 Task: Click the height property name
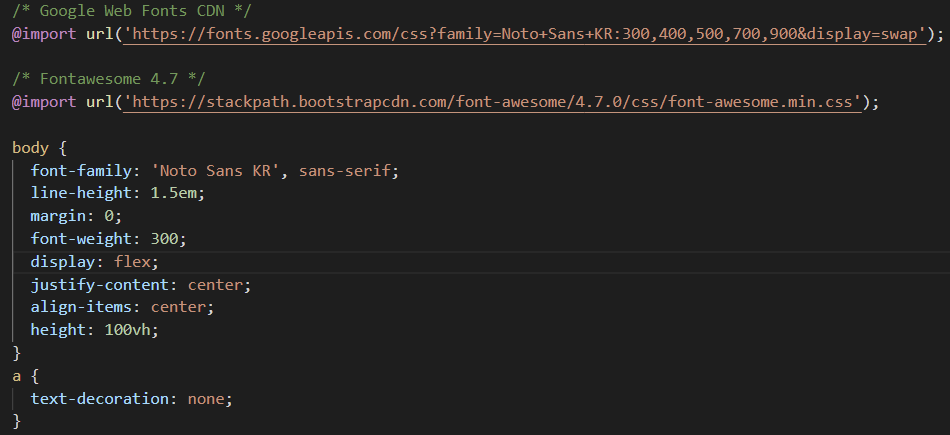click(x=58, y=330)
